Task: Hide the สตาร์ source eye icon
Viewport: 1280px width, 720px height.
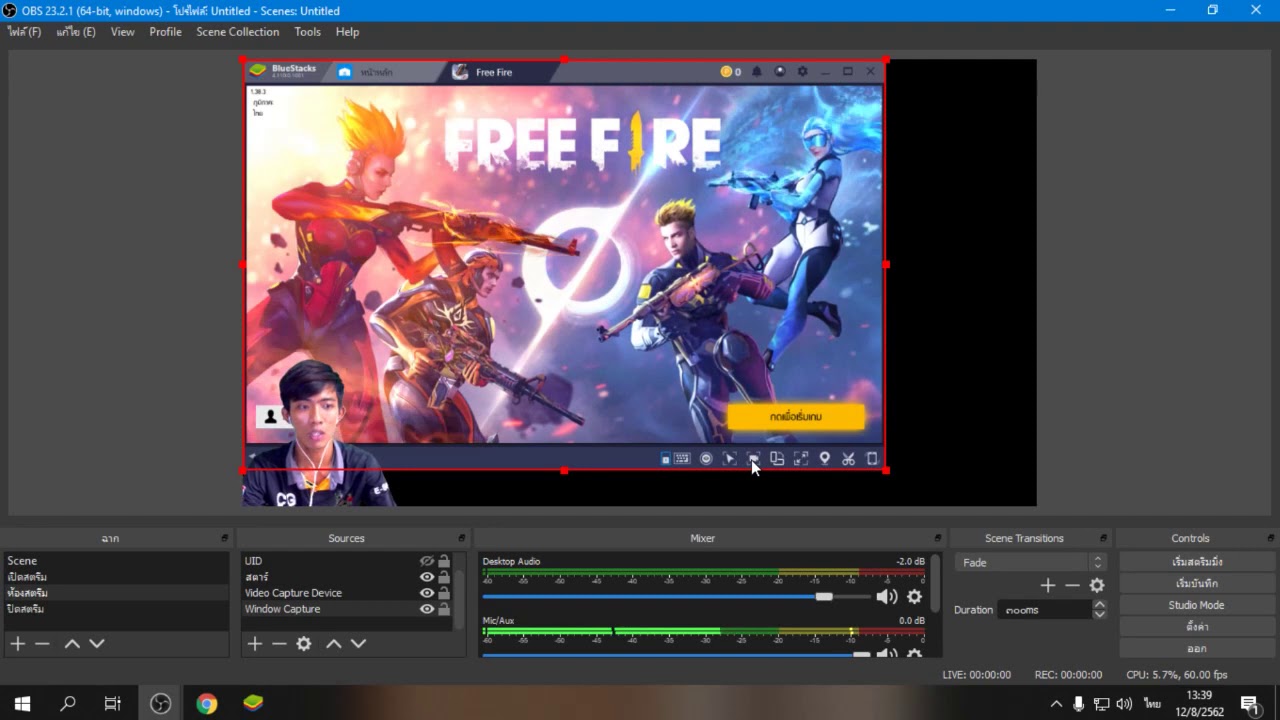Action: (427, 577)
